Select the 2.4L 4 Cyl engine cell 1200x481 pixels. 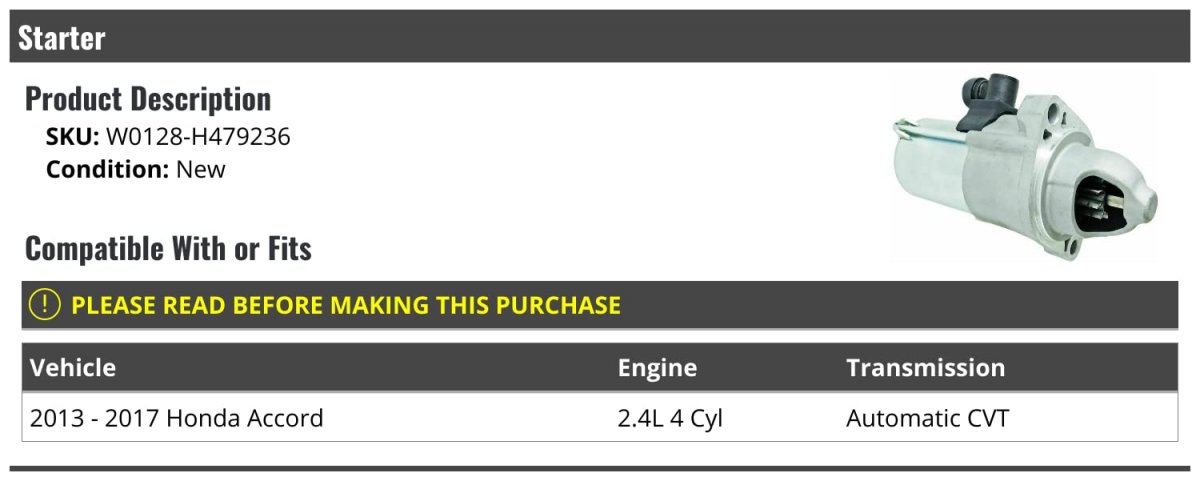(x=670, y=418)
